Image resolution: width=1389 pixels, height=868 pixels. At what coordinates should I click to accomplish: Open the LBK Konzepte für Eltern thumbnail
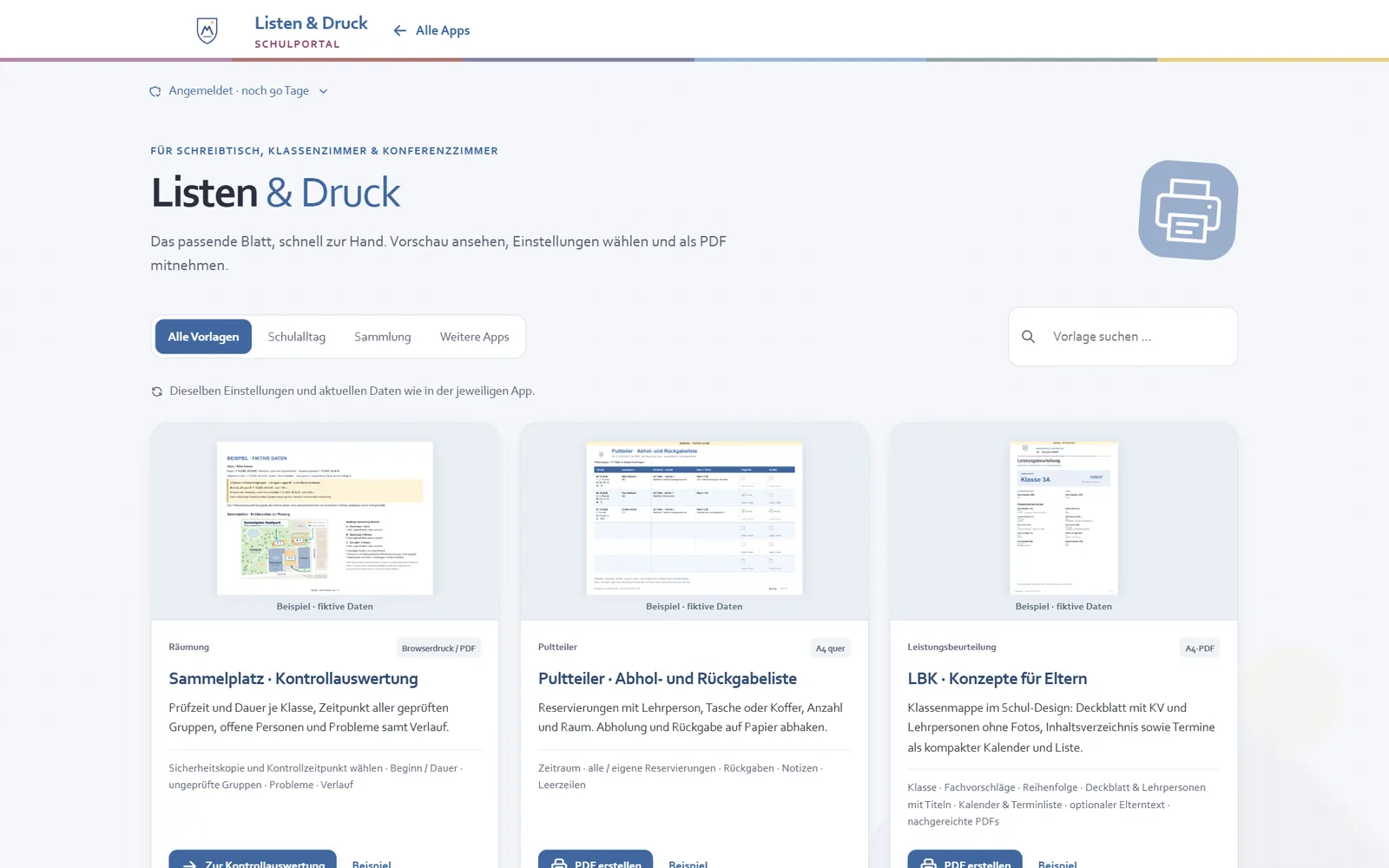tap(1063, 518)
